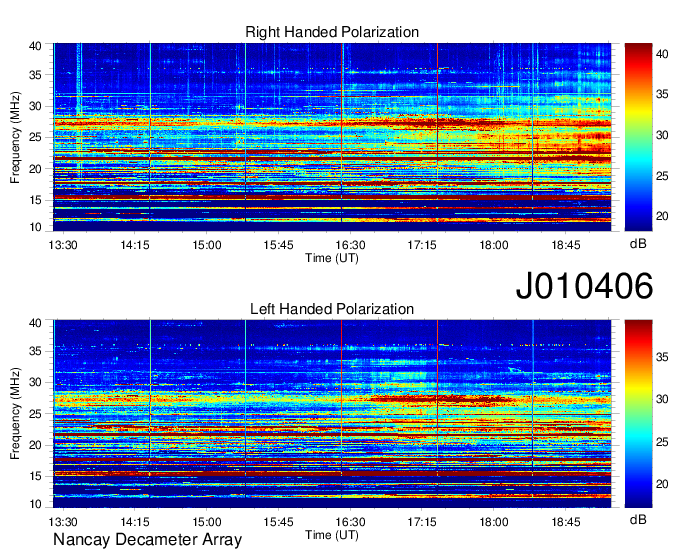Click the 16:30 time tick of Left Handed plot
680x552 pixels.
pos(350,522)
